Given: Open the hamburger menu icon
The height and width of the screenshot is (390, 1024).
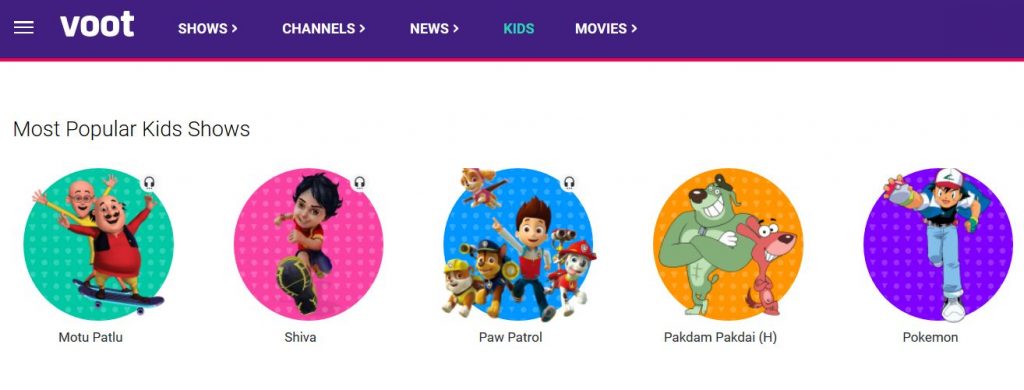Looking at the screenshot, I should click(24, 28).
